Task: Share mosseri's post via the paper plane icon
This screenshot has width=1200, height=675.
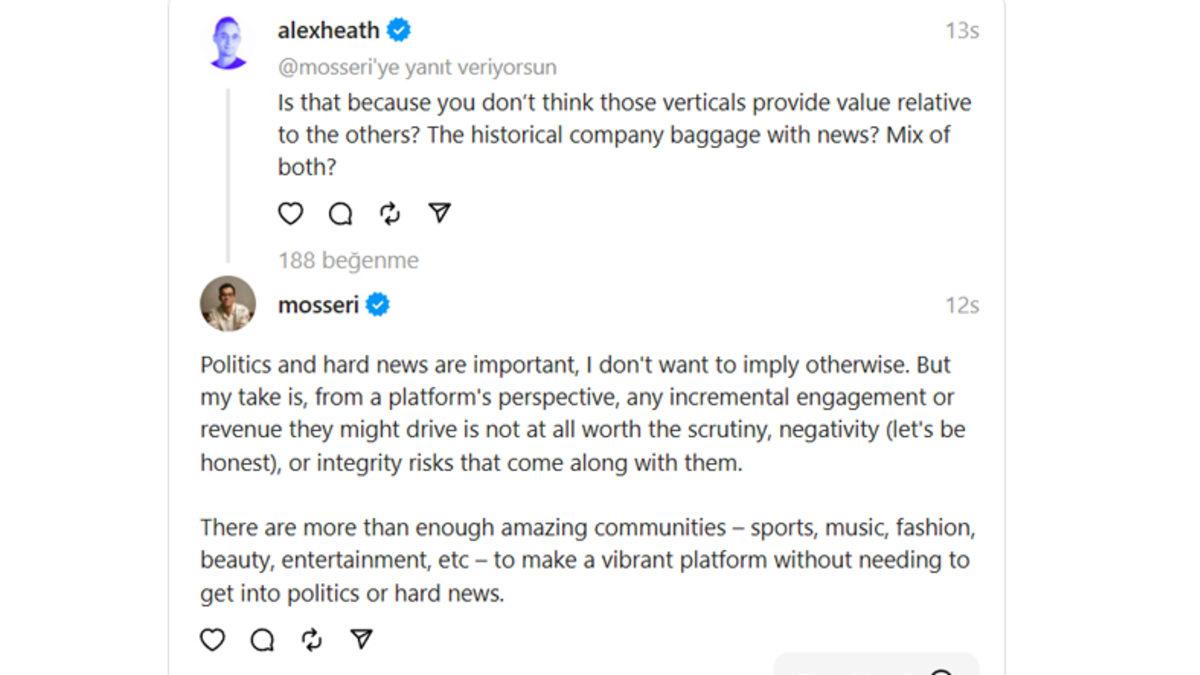Action: pos(362,640)
